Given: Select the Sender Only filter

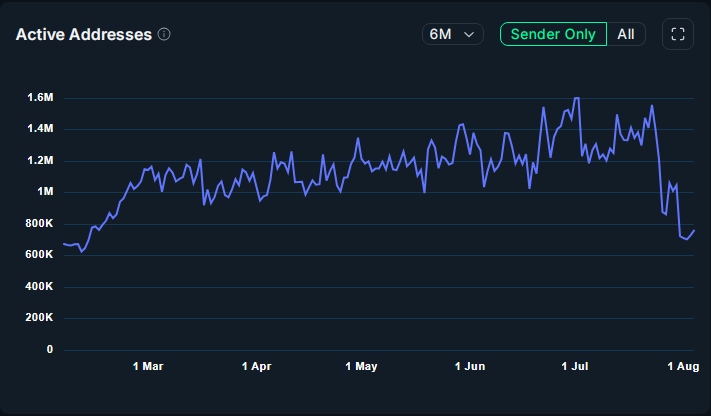Looking at the screenshot, I should (553, 34).
